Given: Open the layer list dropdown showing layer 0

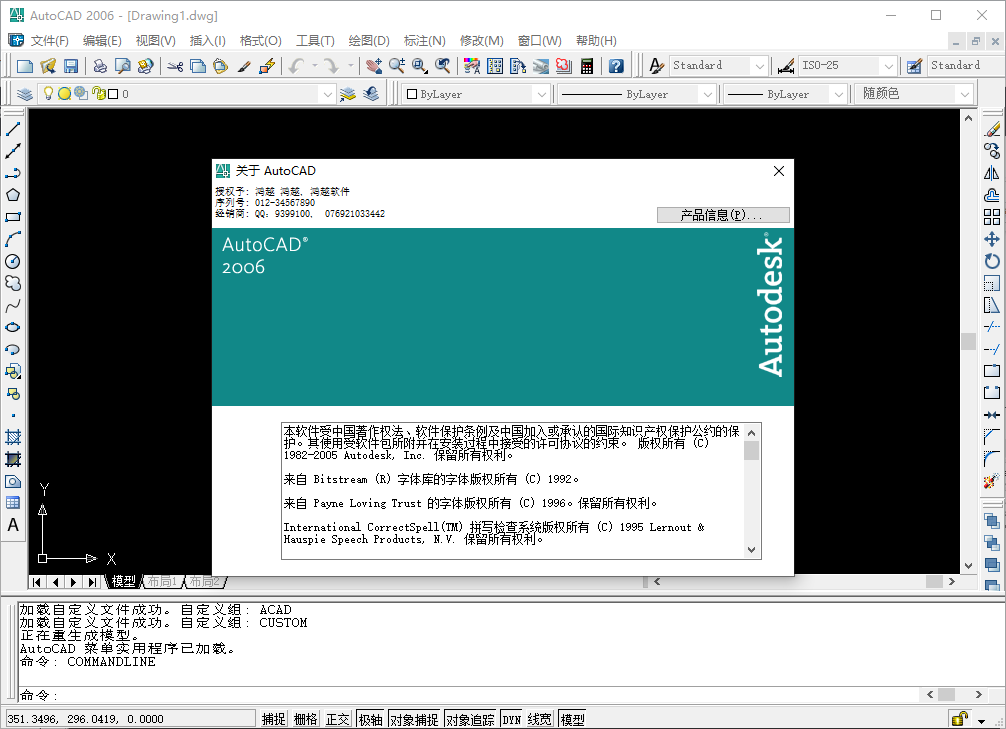Looking at the screenshot, I should click(x=330, y=93).
